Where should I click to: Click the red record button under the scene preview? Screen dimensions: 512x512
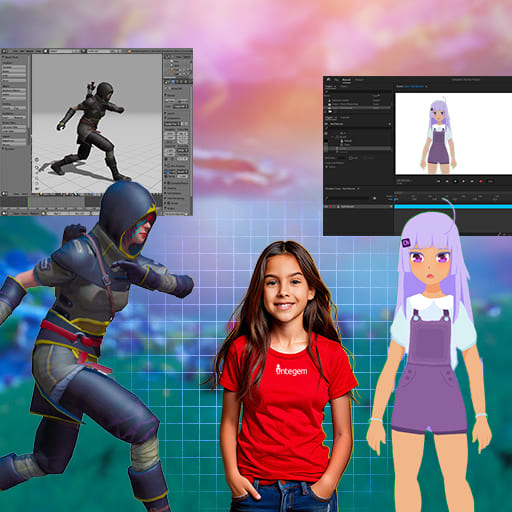481,181
